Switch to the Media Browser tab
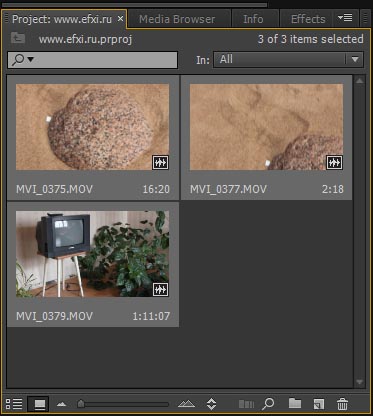This screenshot has width=373, height=416. 177,19
